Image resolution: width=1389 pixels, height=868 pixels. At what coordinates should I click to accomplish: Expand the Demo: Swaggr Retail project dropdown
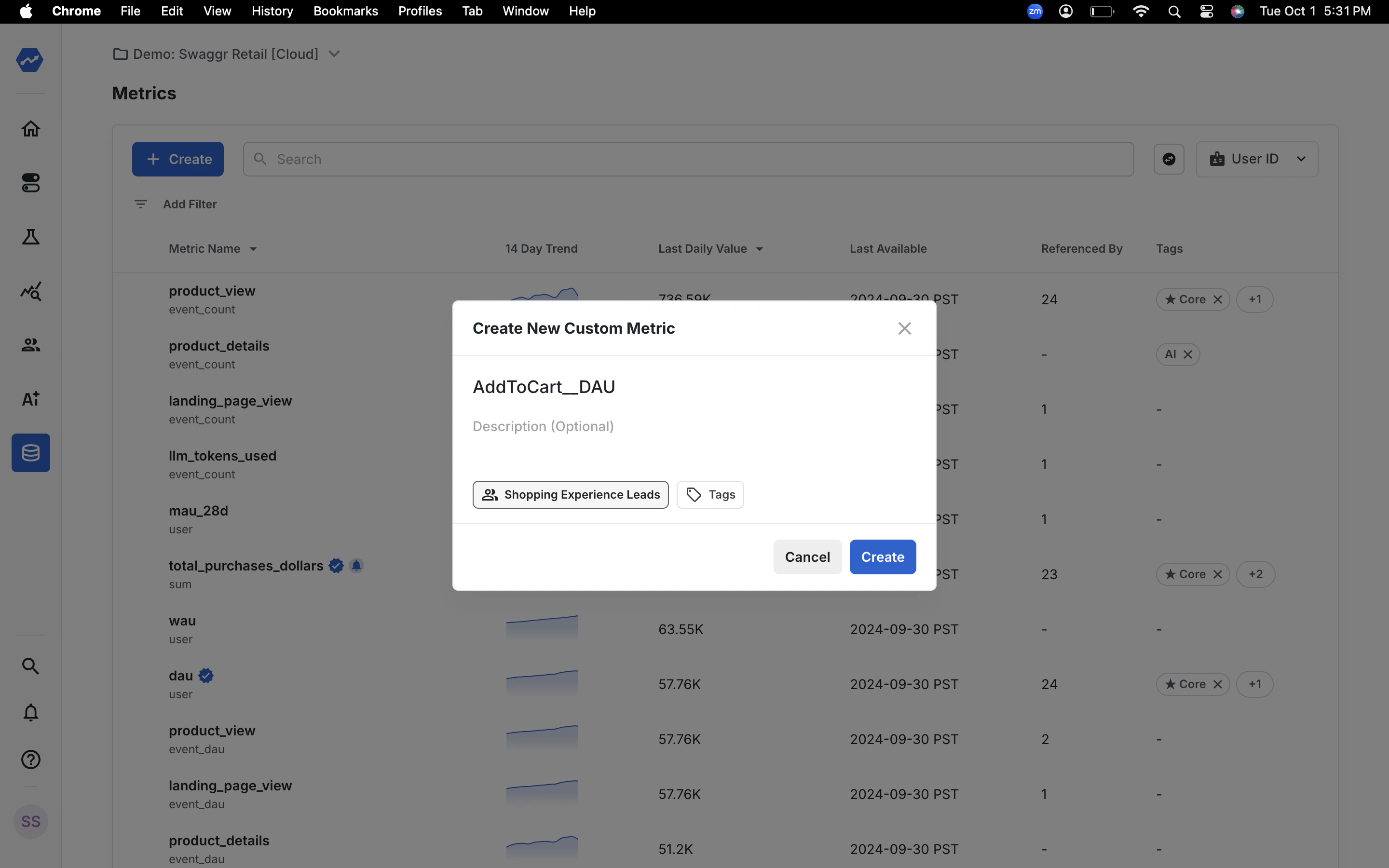click(x=334, y=54)
